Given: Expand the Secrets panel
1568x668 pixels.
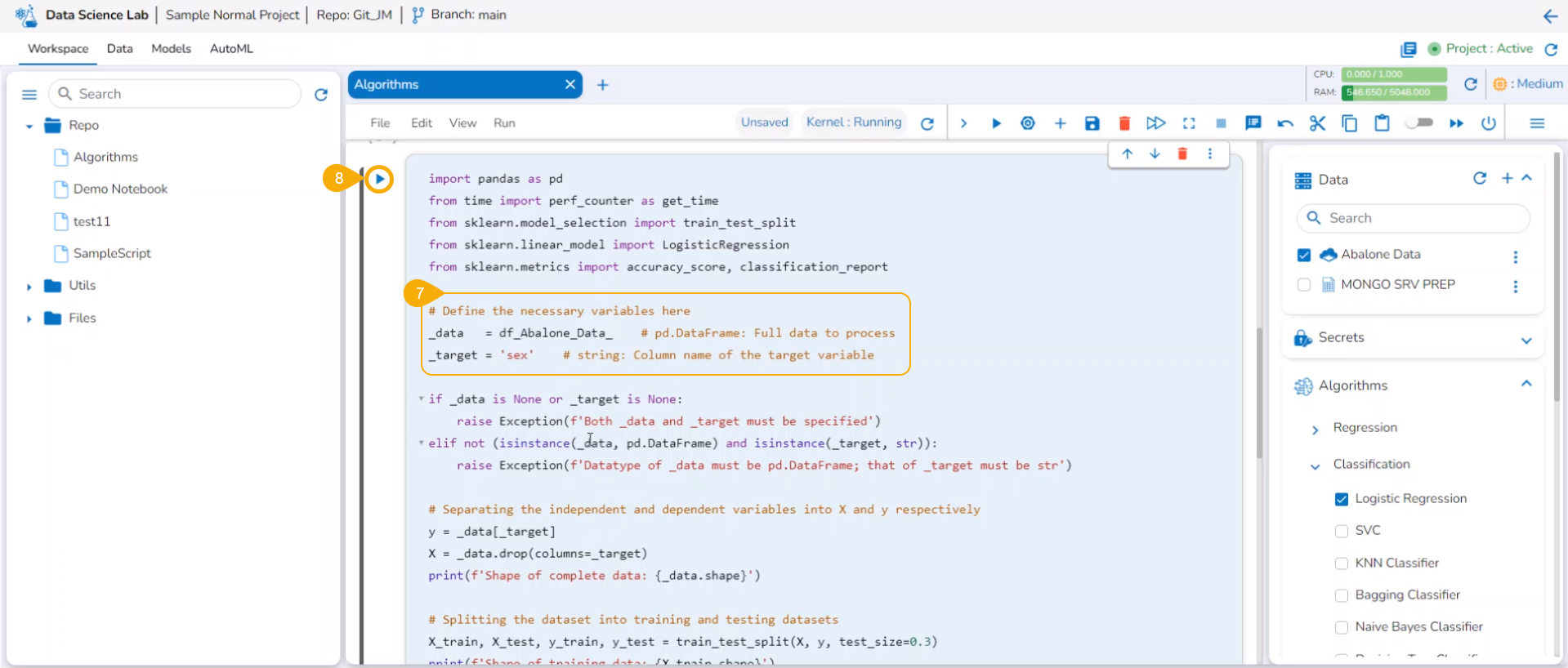Looking at the screenshot, I should tap(1526, 340).
